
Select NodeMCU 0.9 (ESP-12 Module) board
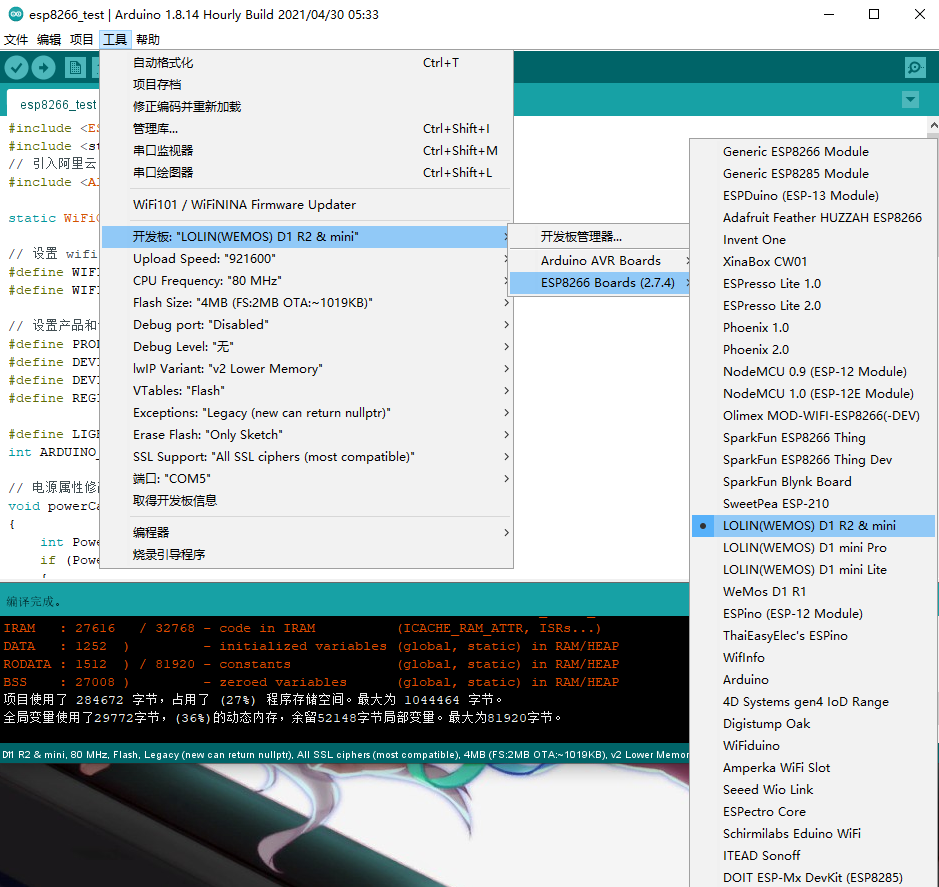[813, 371]
